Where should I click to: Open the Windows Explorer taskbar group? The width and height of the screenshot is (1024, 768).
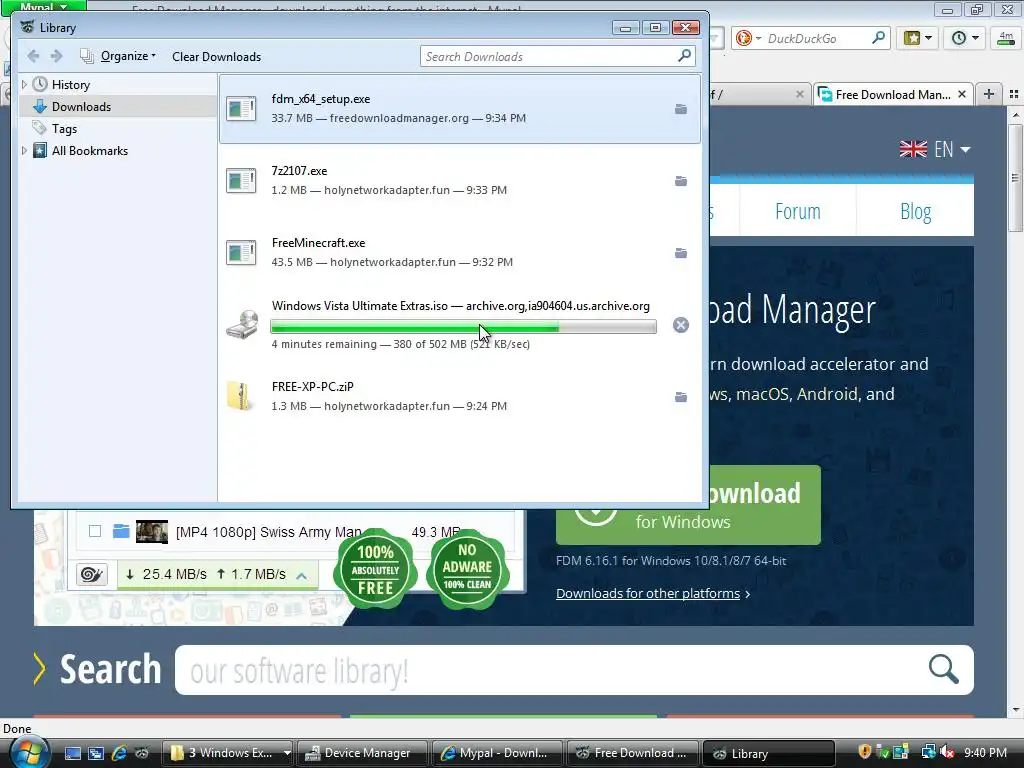pos(228,753)
